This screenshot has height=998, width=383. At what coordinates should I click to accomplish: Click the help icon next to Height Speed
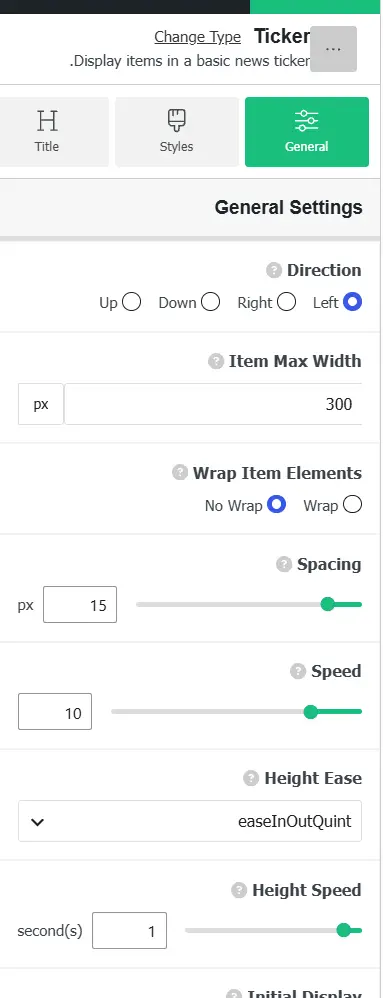tap(239, 890)
